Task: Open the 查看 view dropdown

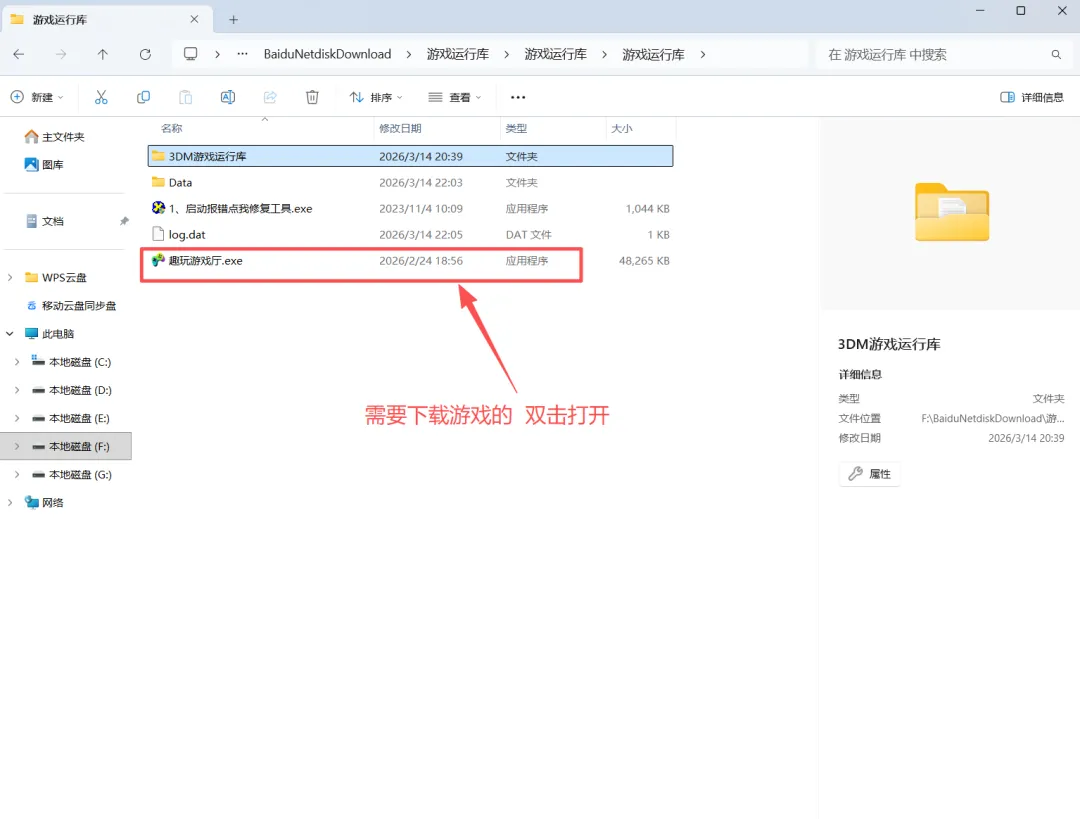Action: (455, 97)
